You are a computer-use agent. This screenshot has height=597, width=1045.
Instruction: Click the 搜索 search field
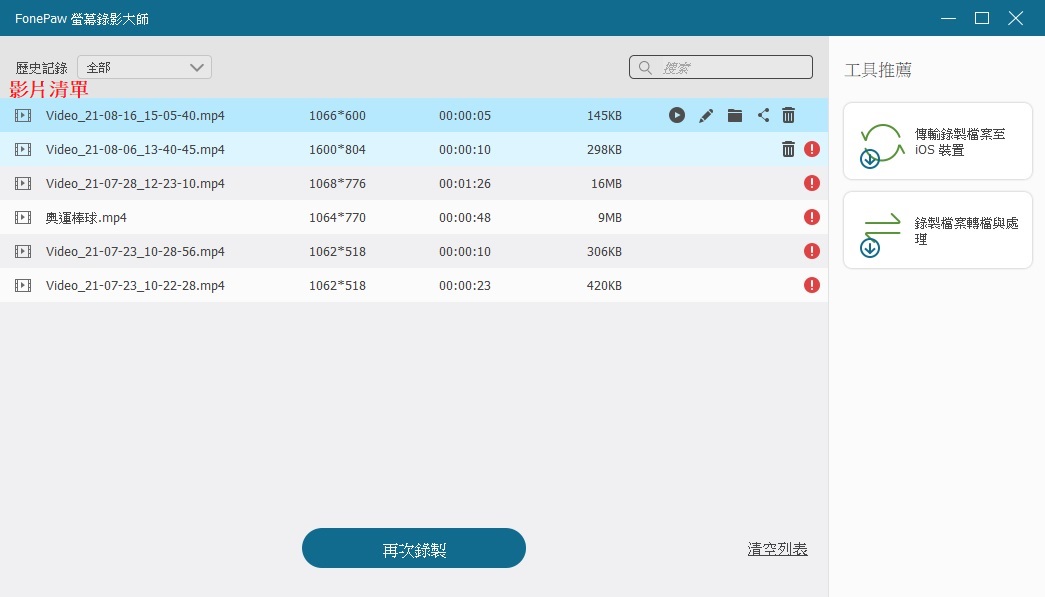(x=730, y=68)
